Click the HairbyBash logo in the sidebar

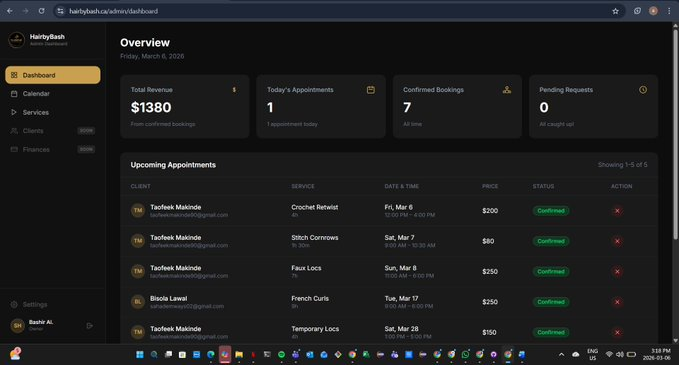coord(16,40)
